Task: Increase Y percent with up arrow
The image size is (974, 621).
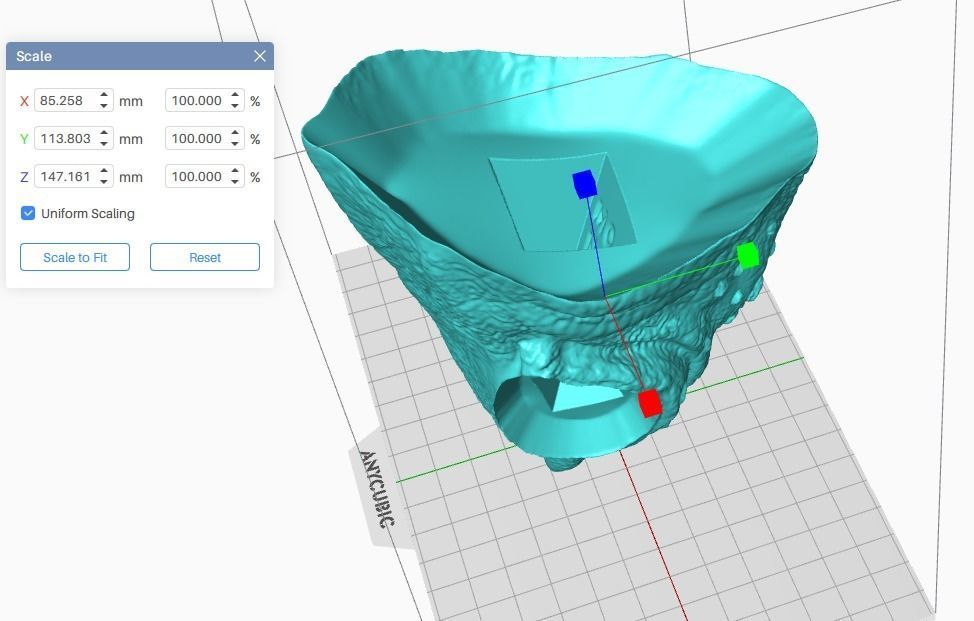Action: 235,134
